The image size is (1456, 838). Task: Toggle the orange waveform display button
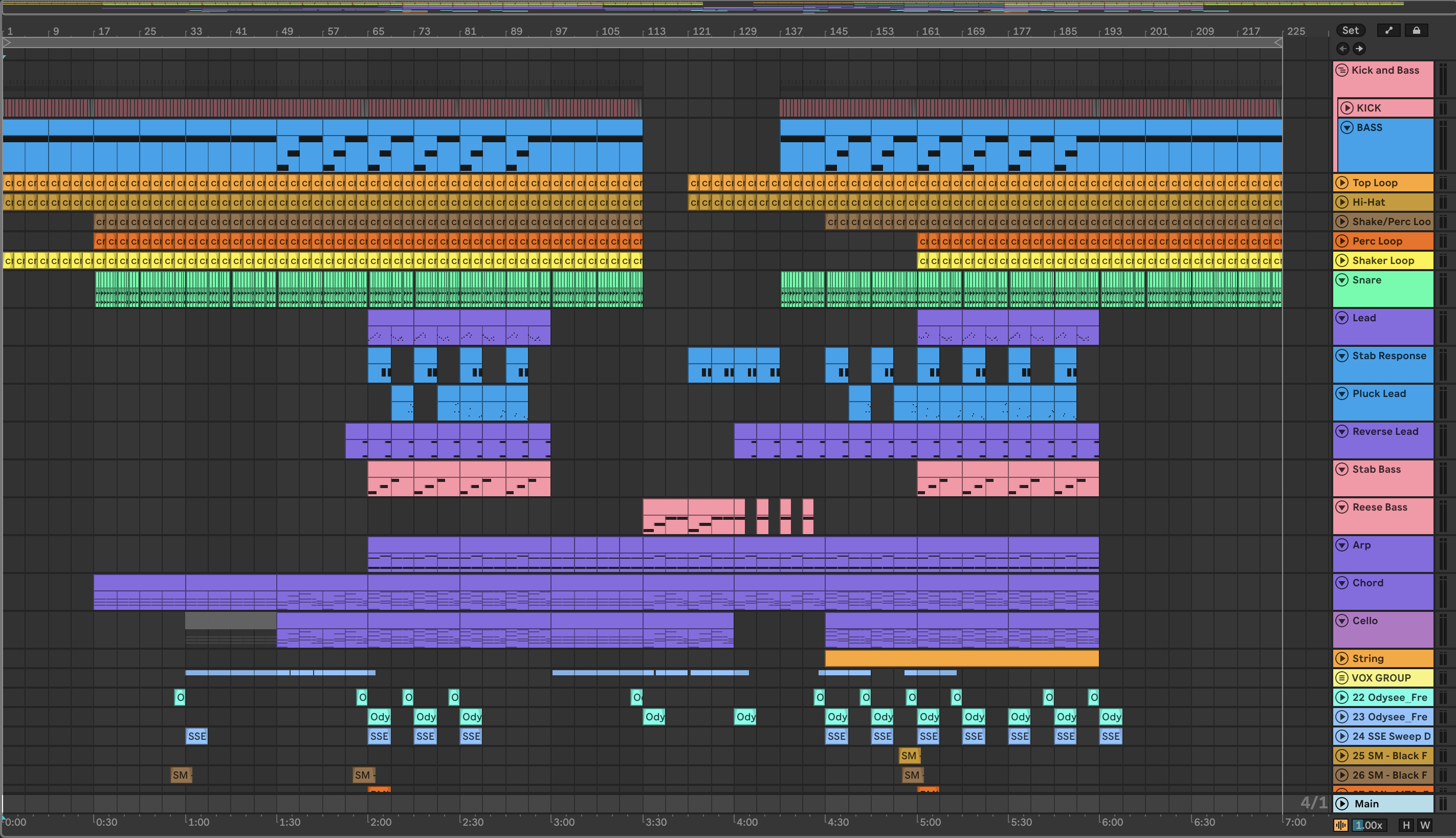point(1341,825)
